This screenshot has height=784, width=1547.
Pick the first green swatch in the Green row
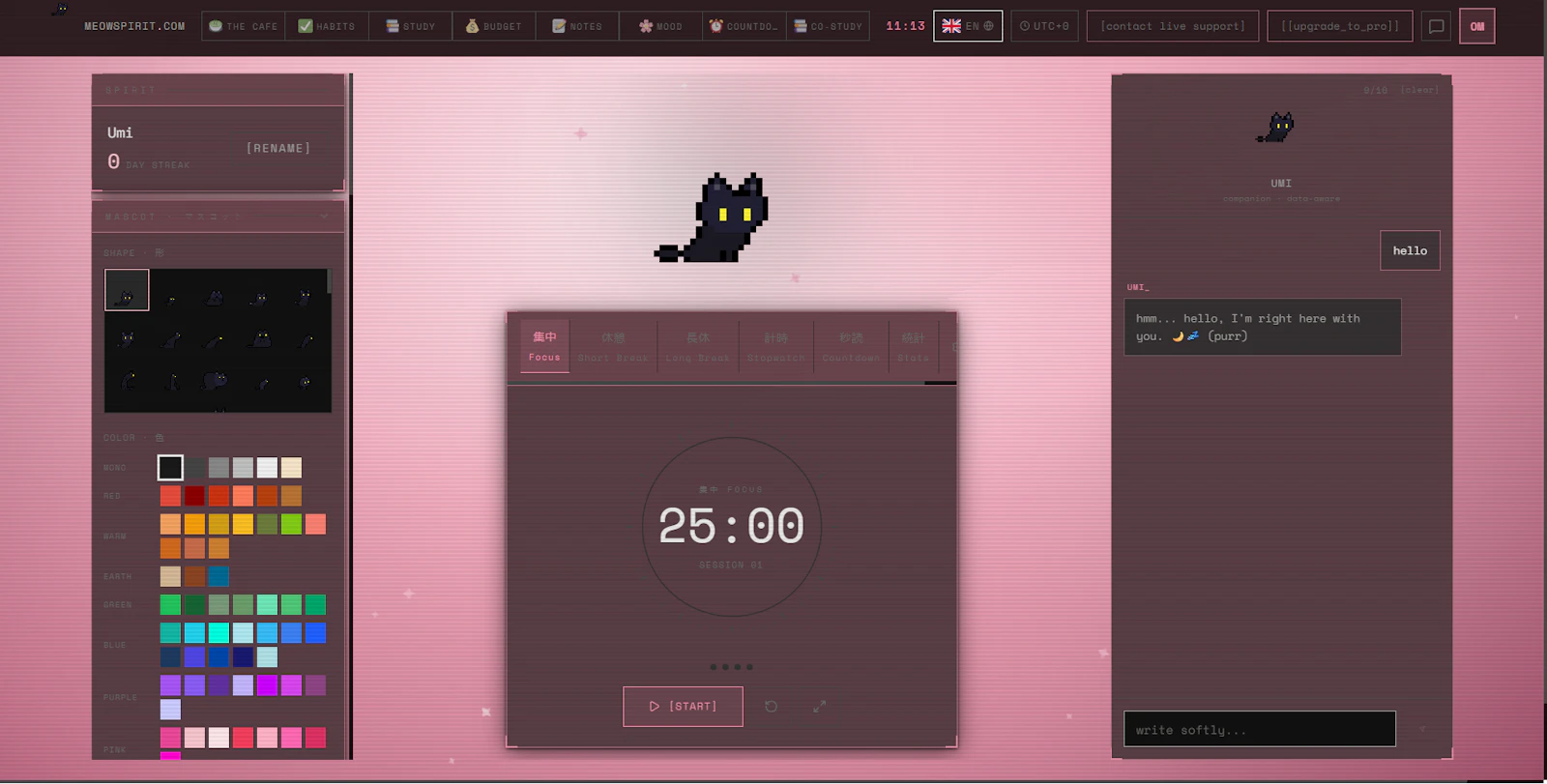click(170, 605)
